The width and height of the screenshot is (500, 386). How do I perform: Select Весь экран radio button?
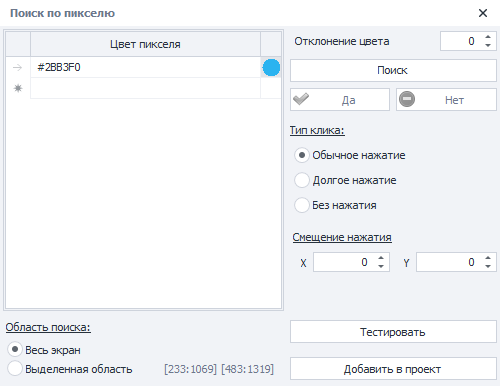(x=15, y=350)
